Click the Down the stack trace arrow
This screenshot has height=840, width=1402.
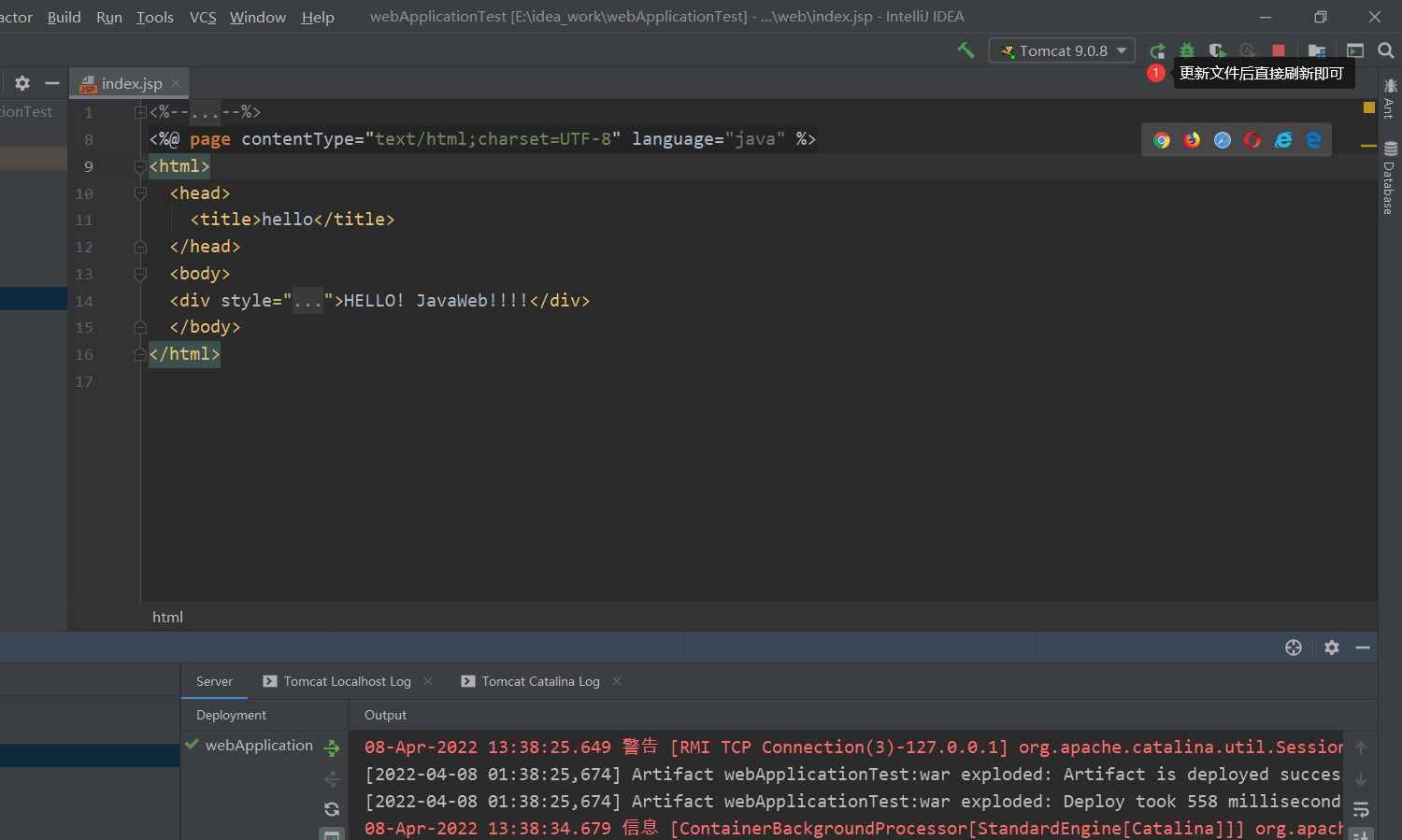[x=1361, y=779]
